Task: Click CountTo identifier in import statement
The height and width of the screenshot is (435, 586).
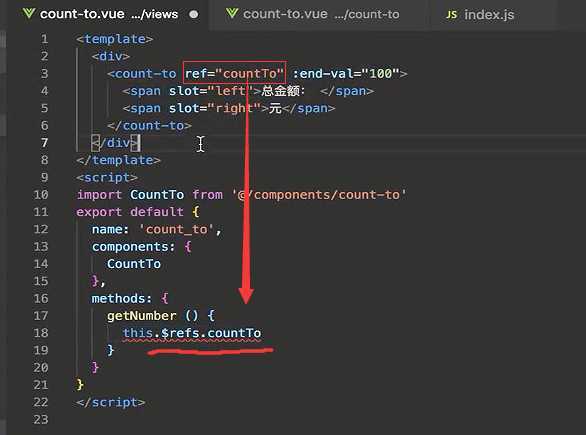Action: (157, 195)
